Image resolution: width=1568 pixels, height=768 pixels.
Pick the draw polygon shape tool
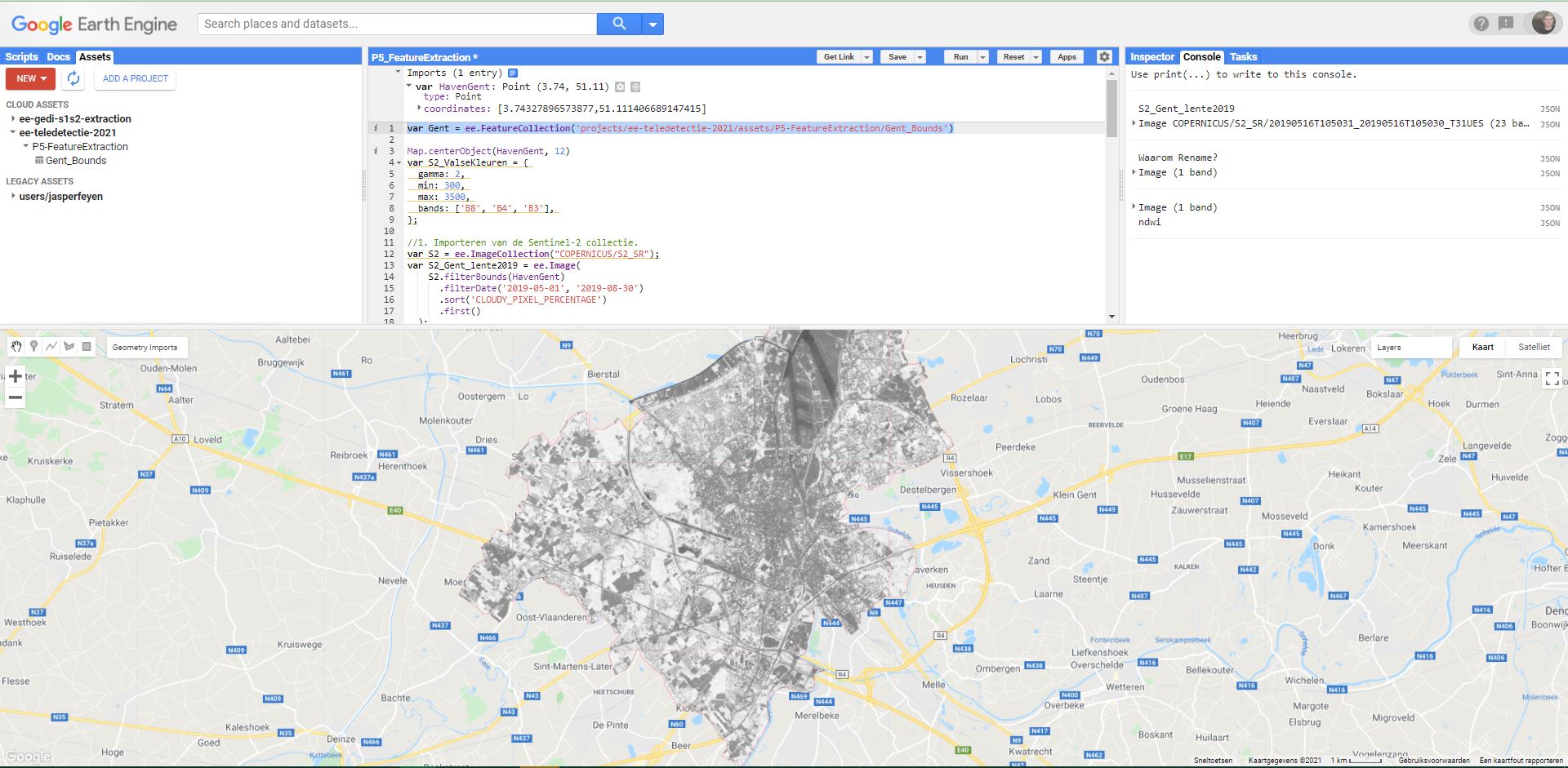[x=69, y=347]
